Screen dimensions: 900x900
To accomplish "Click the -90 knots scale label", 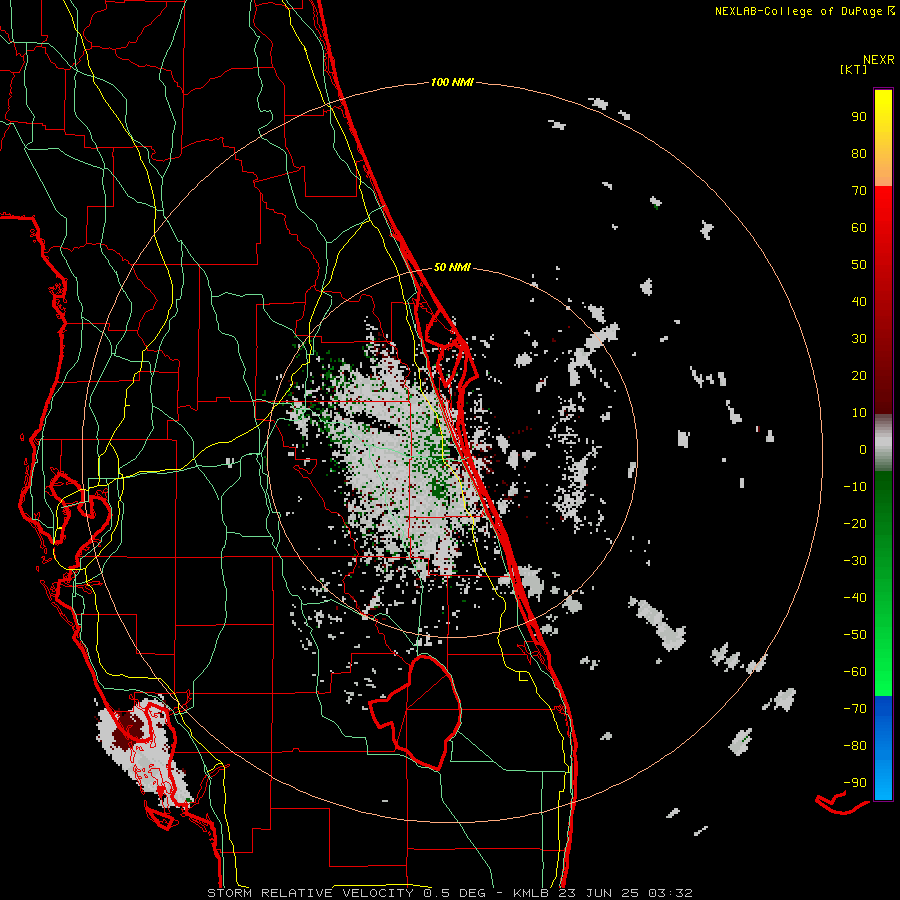I will pyautogui.click(x=855, y=783).
